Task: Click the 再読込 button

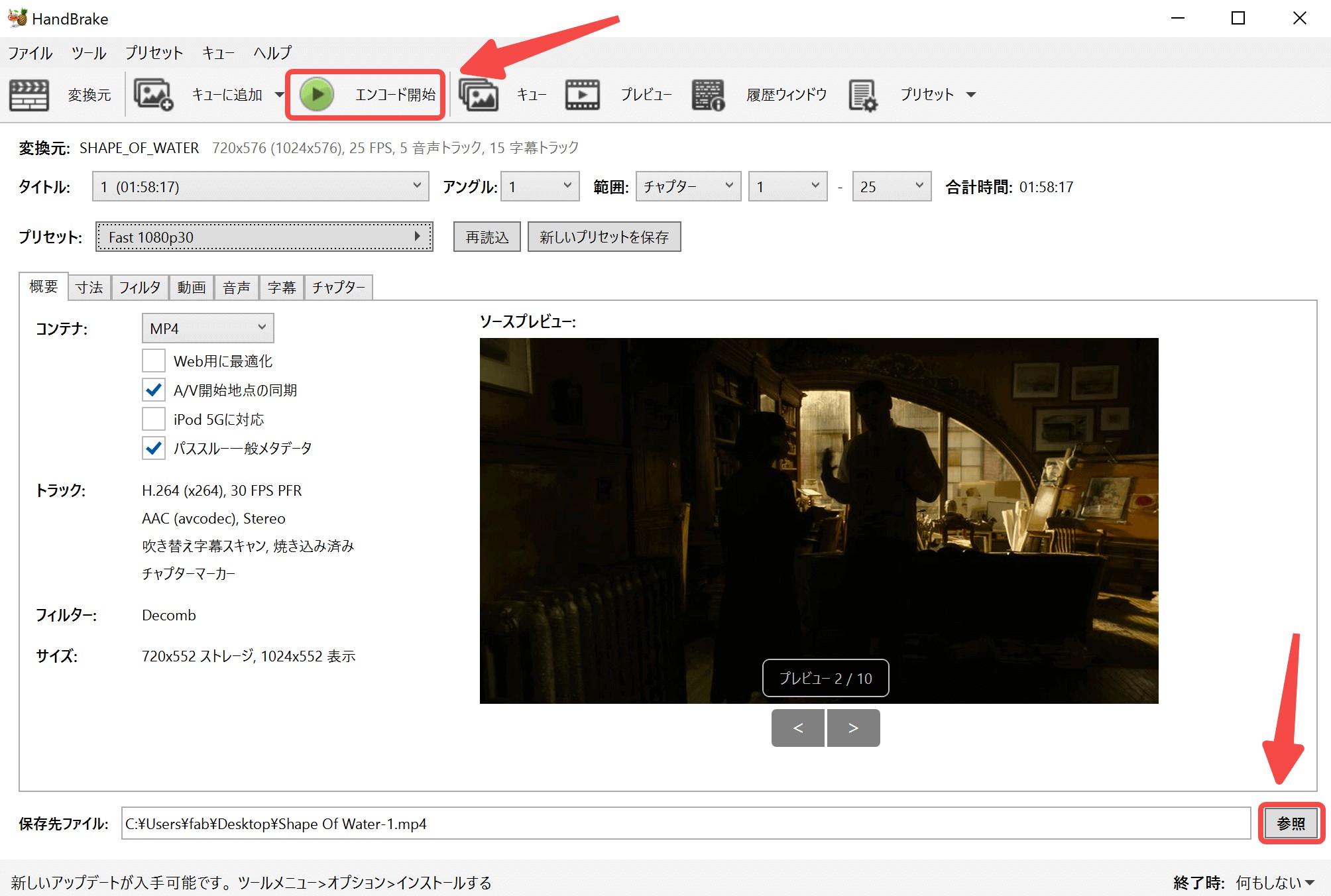Action: pyautogui.click(x=487, y=237)
